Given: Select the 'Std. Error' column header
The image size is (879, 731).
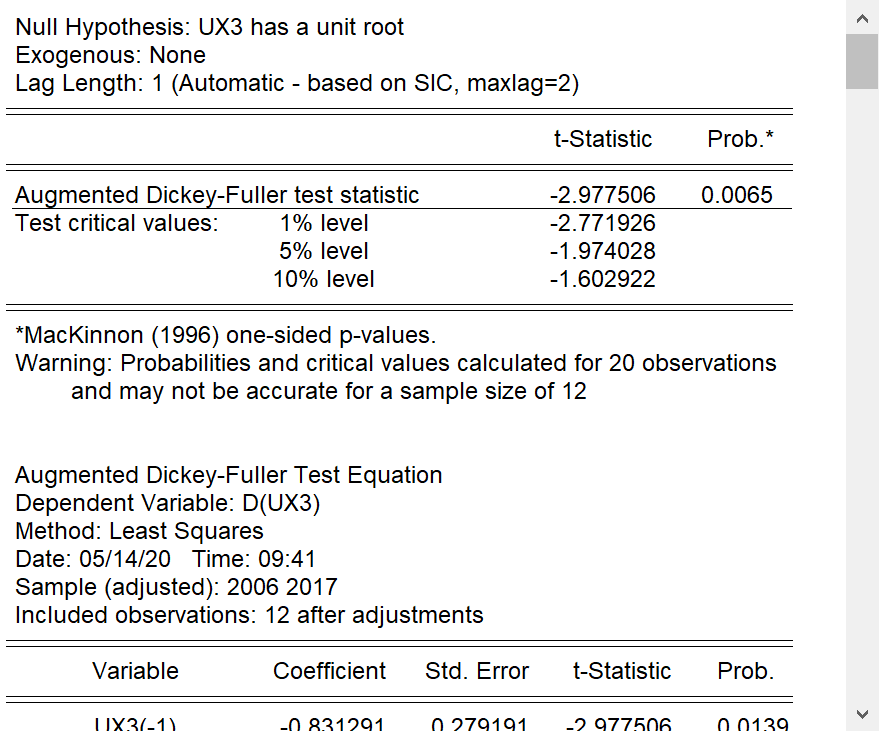Looking at the screenshot, I should pyautogui.click(x=477, y=671).
